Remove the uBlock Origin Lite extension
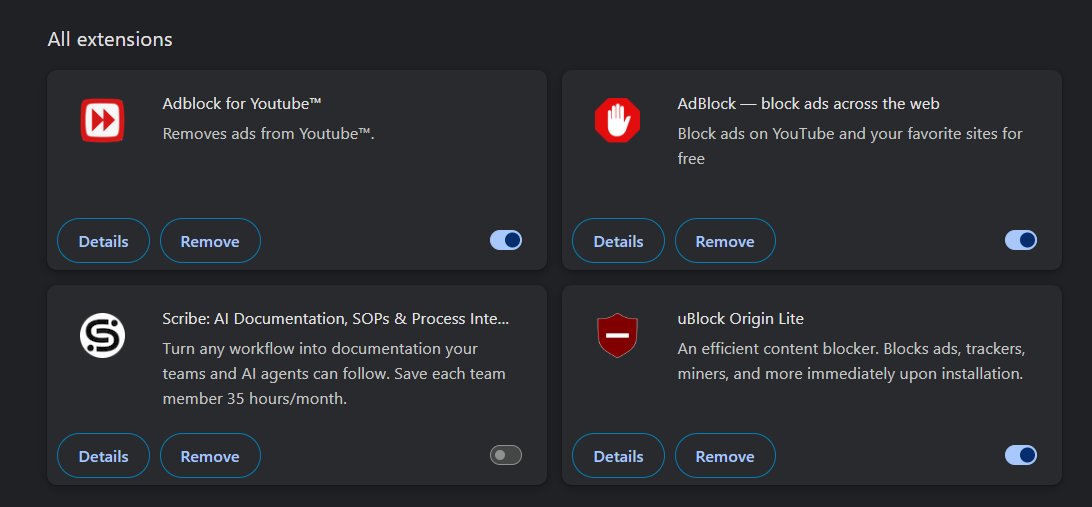Image resolution: width=1092 pixels, height=507 pixels. pos(725,456)
